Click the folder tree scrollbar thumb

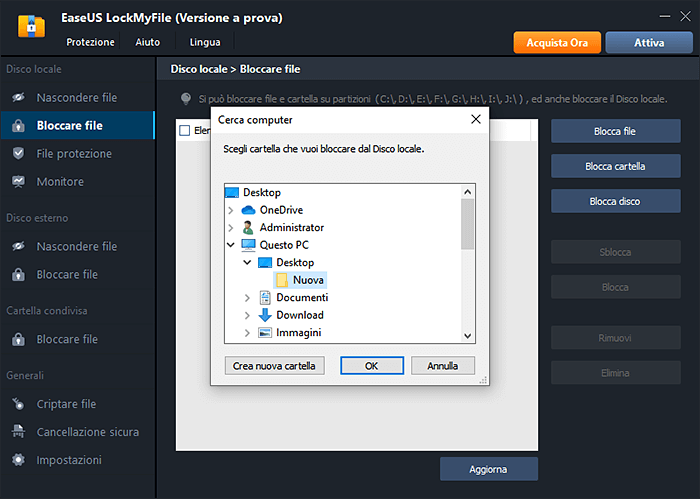tap(467, 224)
